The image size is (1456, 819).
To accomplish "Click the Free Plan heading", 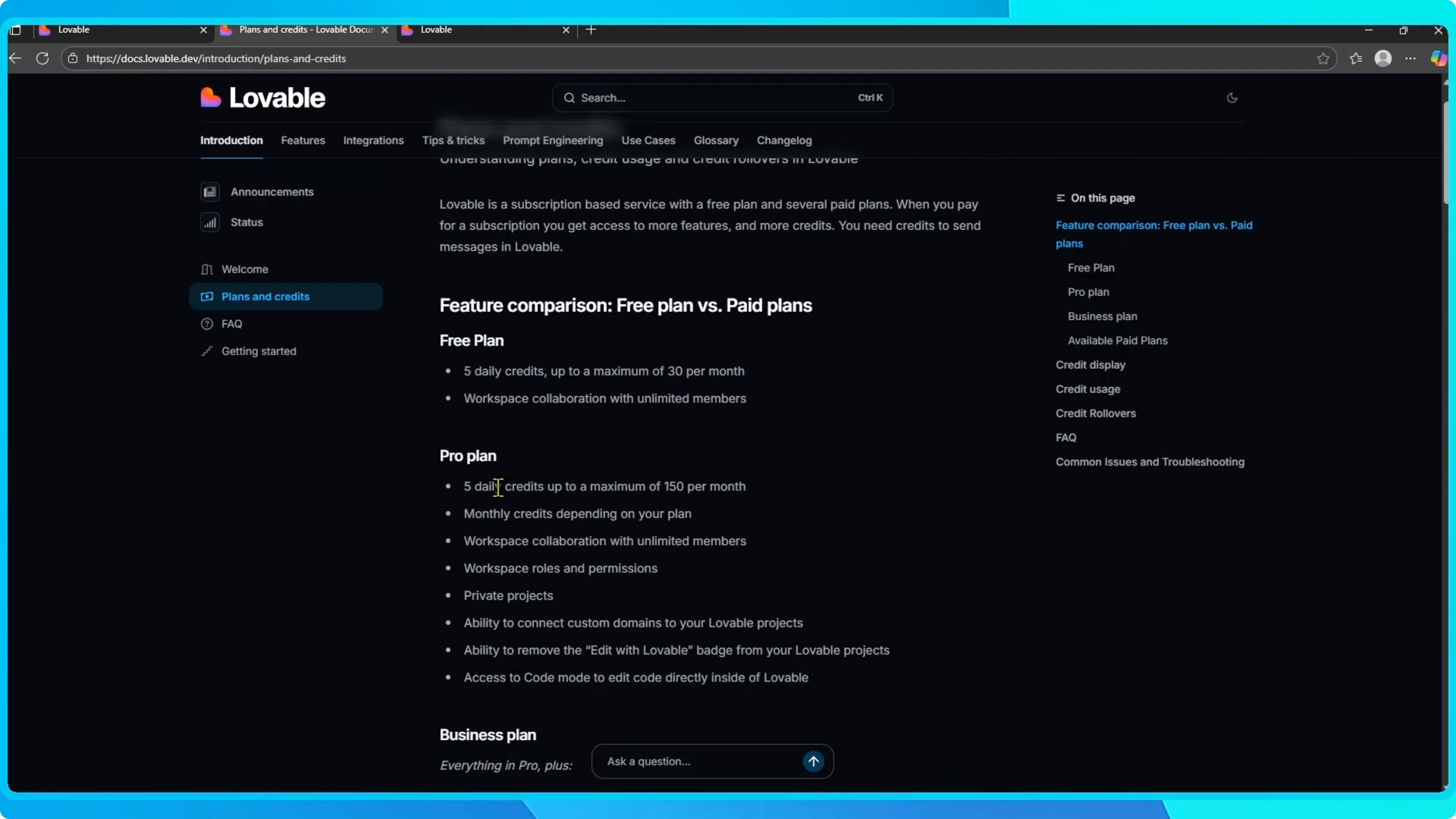I will pos(471,340).
